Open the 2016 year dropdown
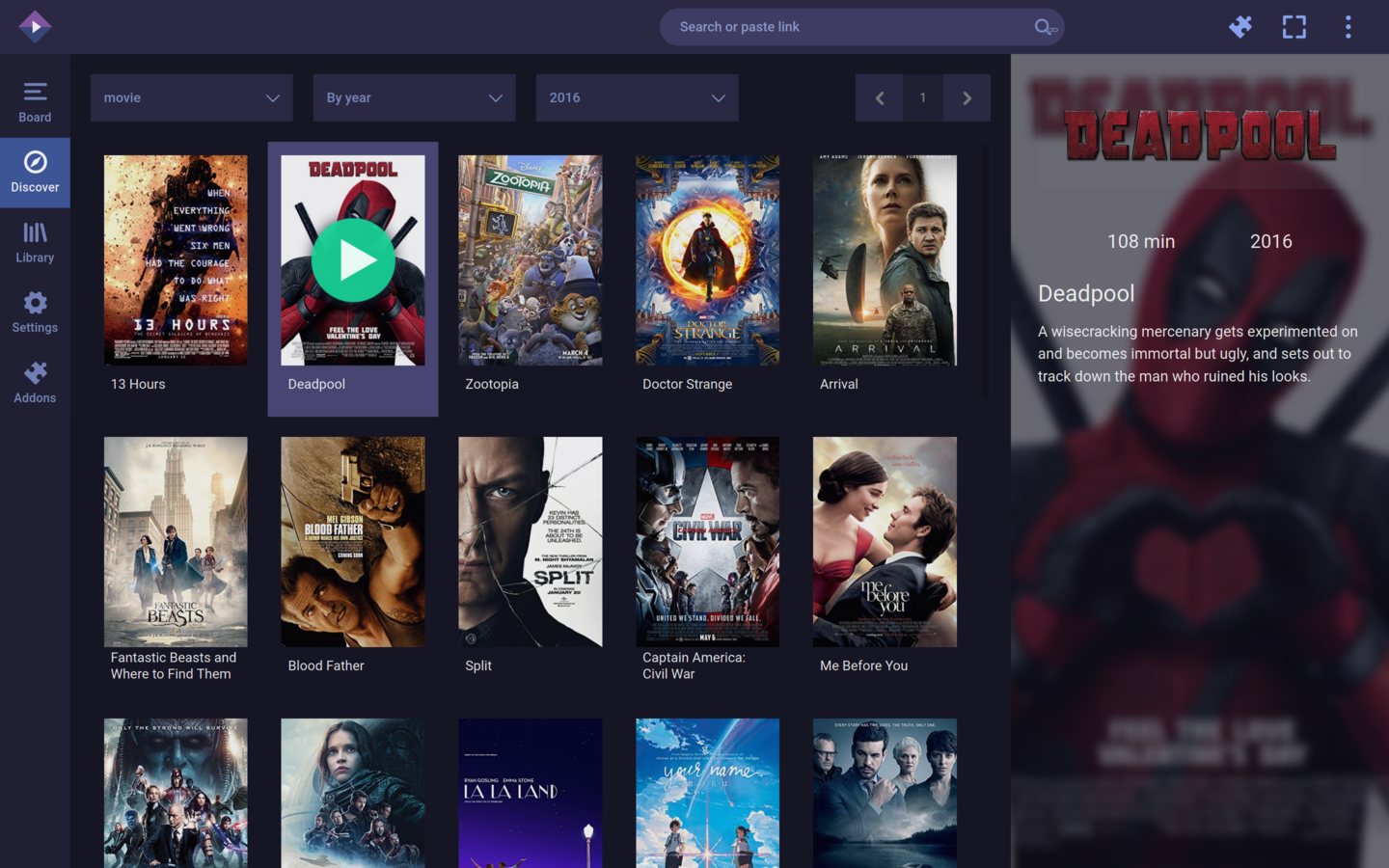 [637, 97]
